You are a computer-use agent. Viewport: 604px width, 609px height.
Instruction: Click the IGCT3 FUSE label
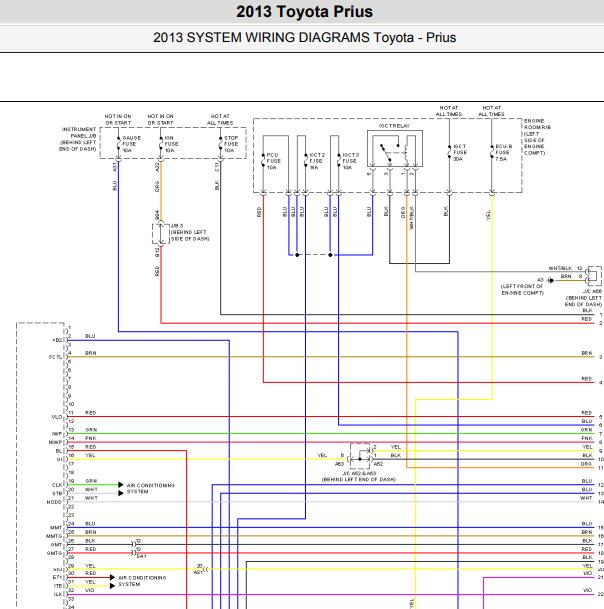pyautogui.click(x=351, y=161)
